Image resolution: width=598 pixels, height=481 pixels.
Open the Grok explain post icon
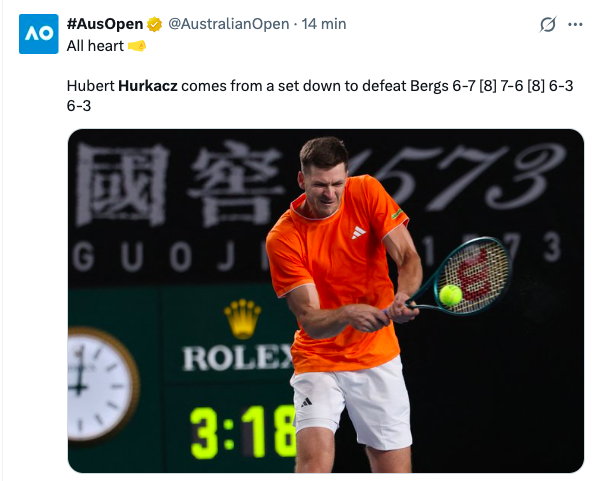pos(548,24)
